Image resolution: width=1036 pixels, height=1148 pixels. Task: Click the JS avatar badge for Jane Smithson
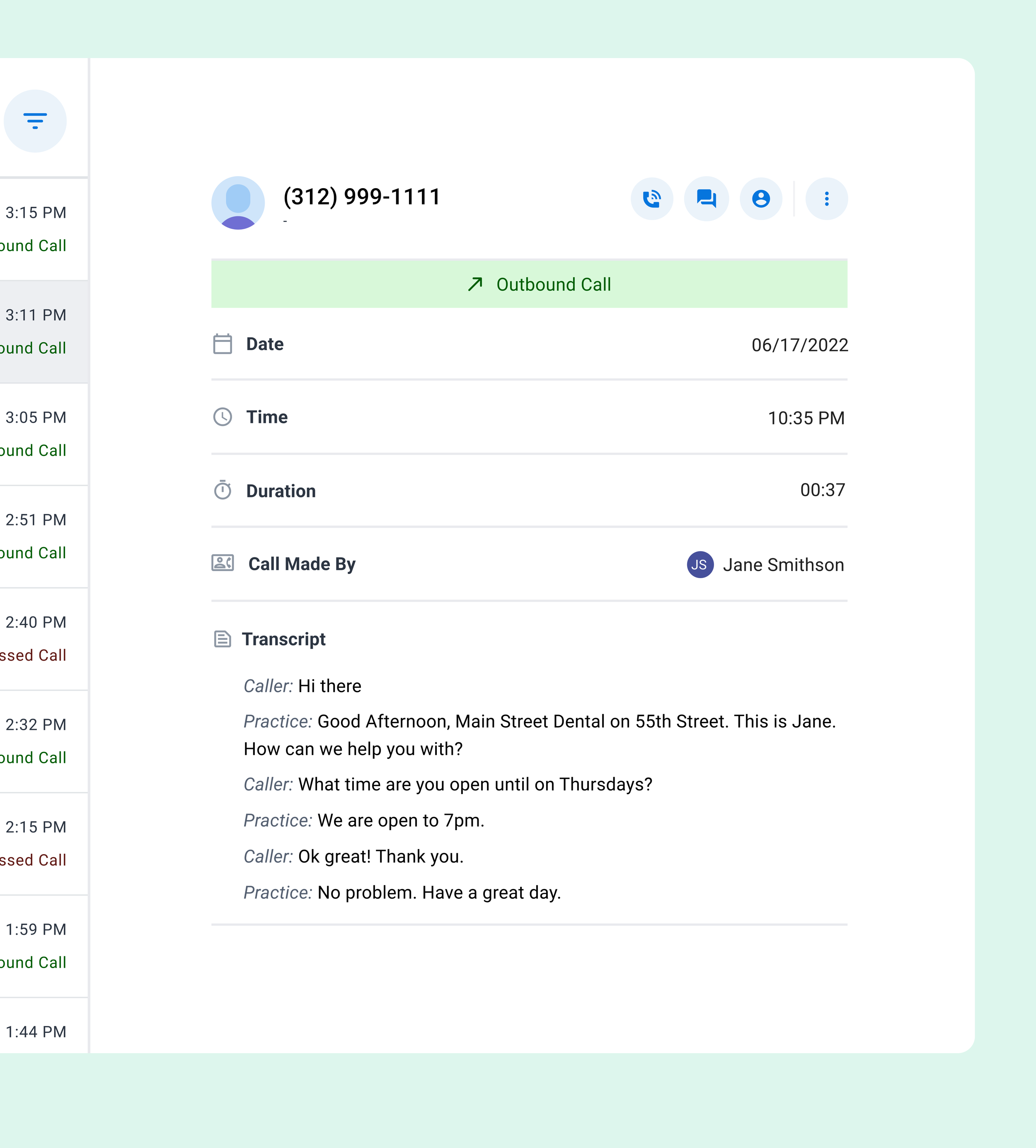700,564
